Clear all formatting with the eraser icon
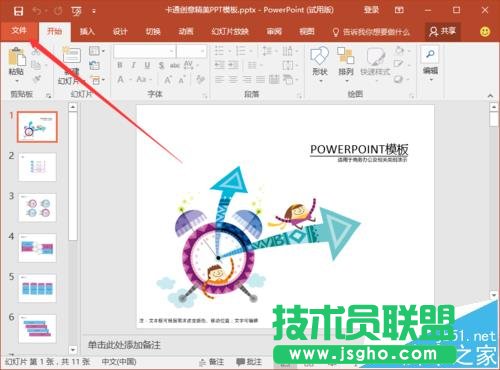 click(200, 79)
